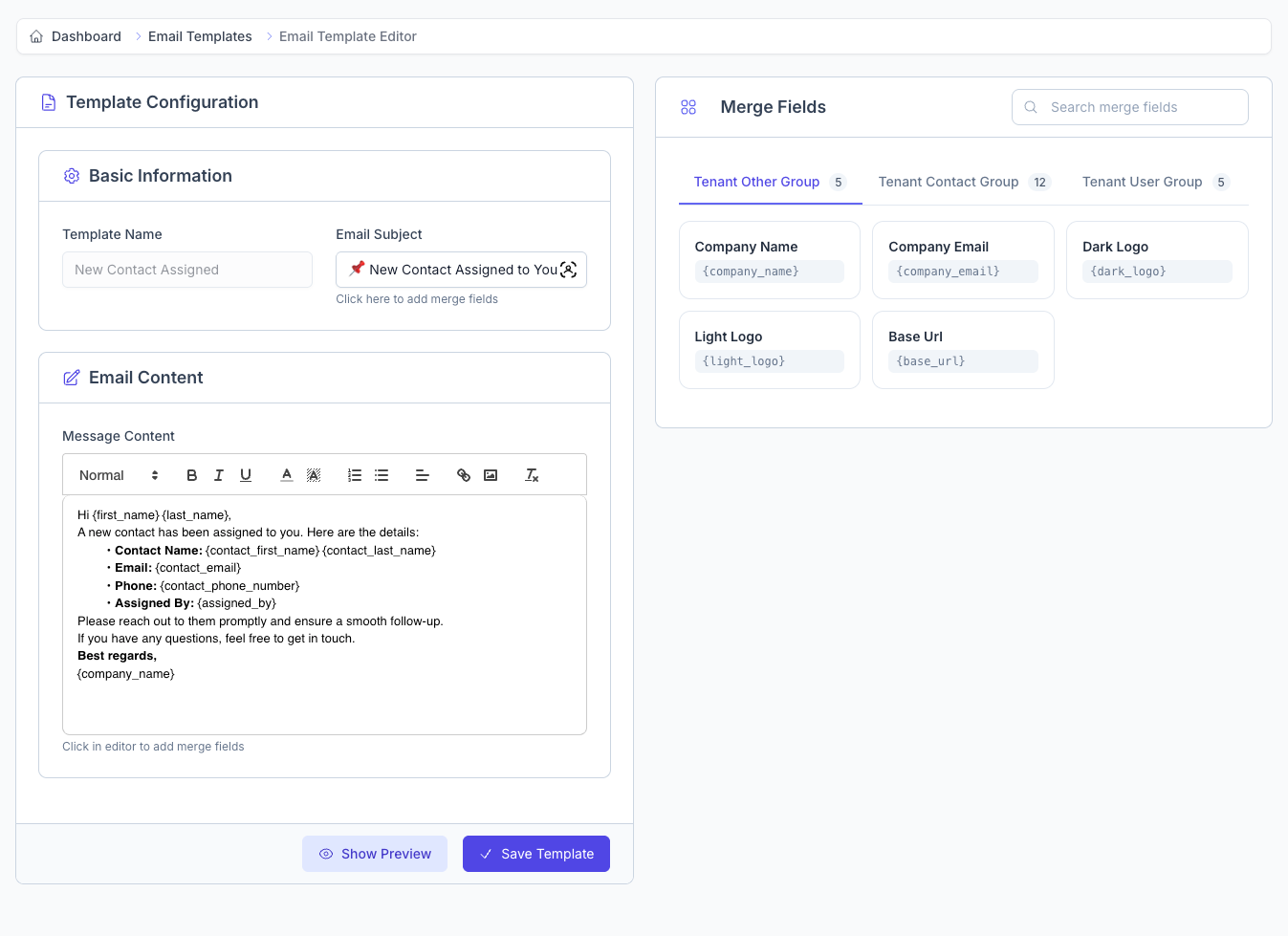Clear formatting with the Tx icon
The height and width of the screenshot is (936, 1288).
(532, 474)
